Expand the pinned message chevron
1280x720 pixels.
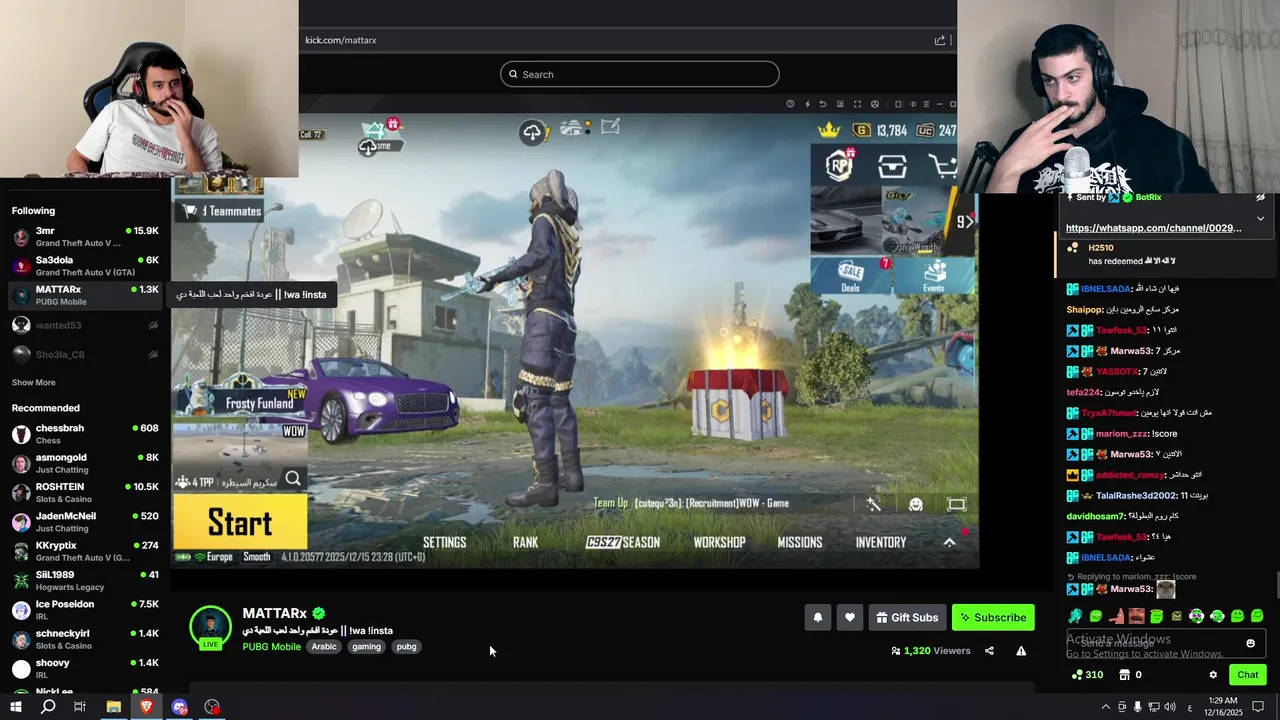point(1260,218)
